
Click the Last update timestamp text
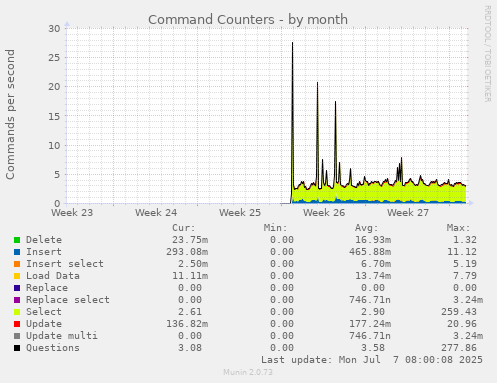pyautogui.click(x=372, y=360)
